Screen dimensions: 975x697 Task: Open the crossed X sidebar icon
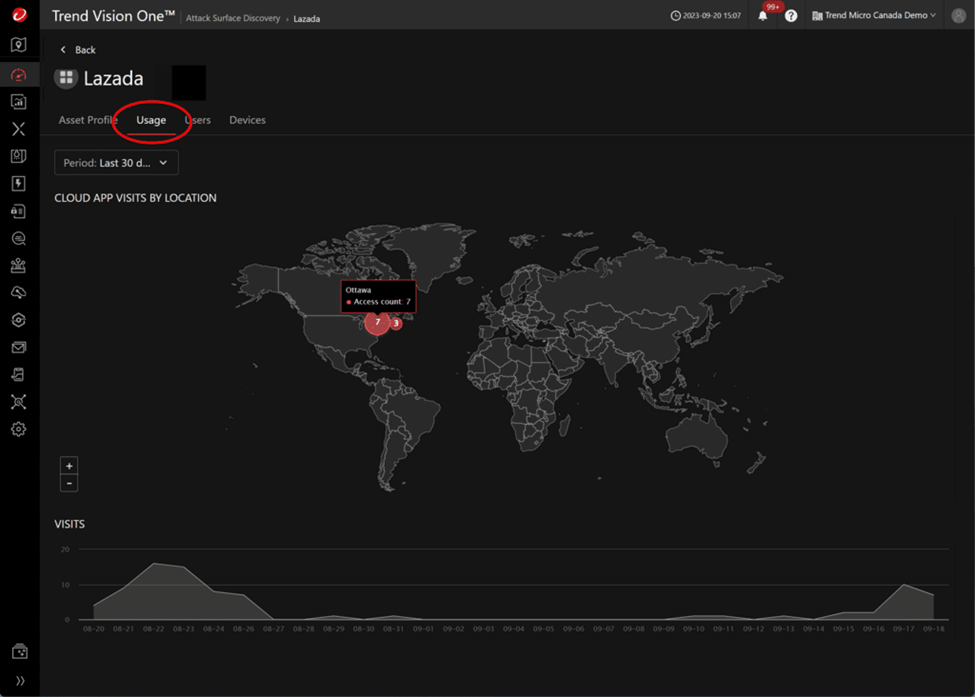tap(19, 129)
